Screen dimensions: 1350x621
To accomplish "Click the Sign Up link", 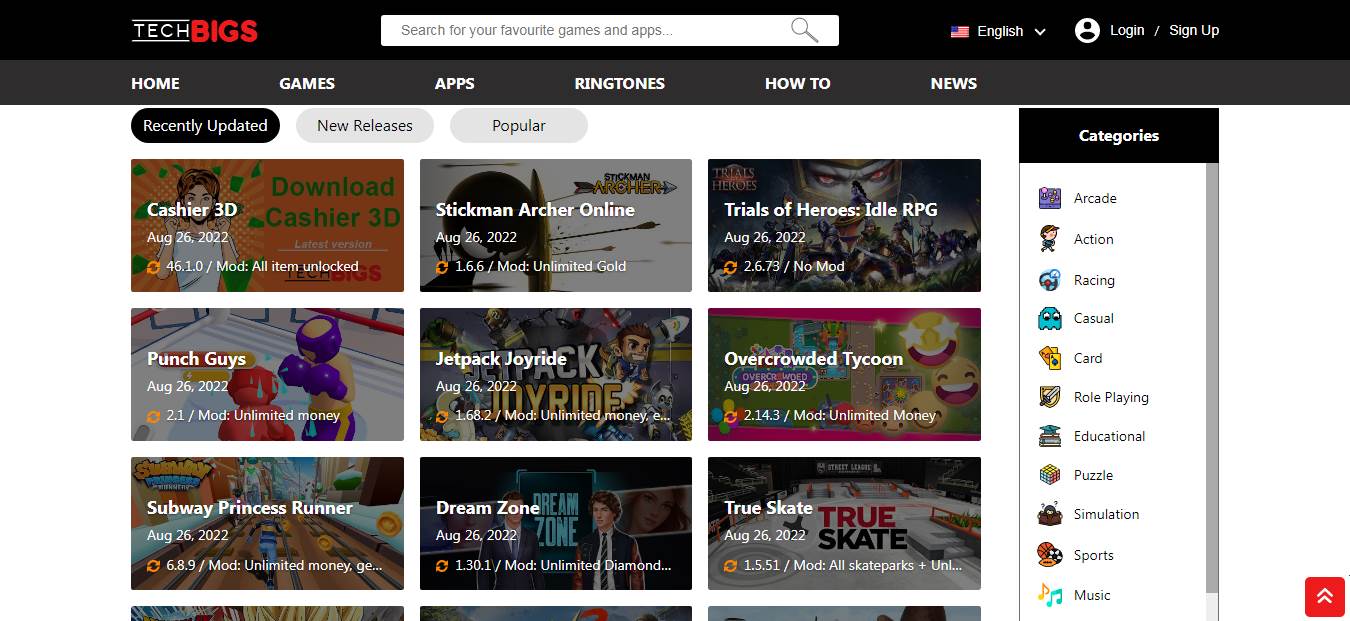I will (1194, 30).
